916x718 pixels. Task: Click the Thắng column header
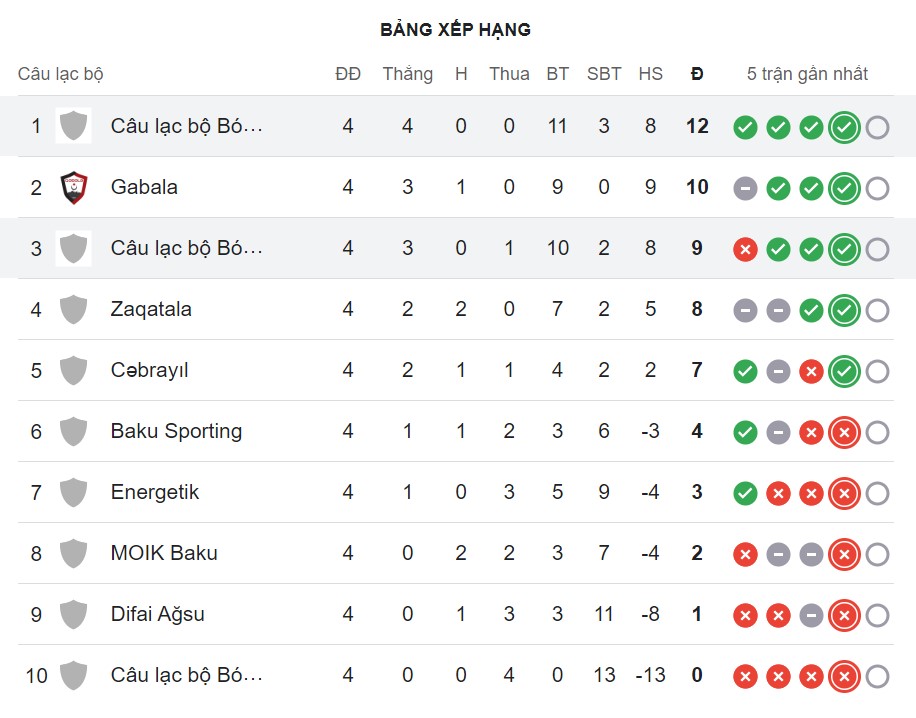pyautogui.click(x=407, y=74)
